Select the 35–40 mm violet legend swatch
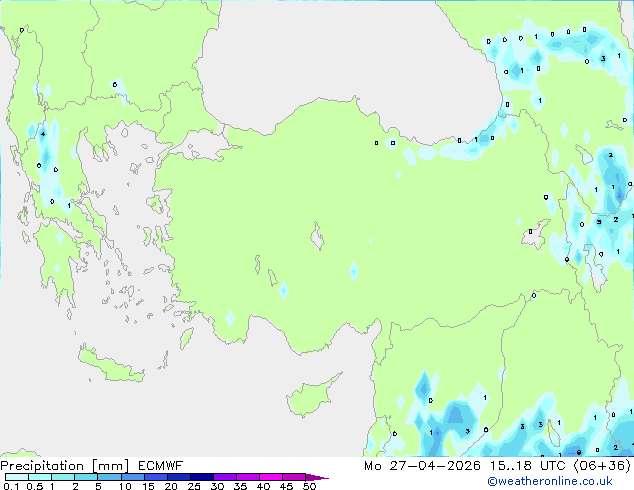 pyautogui.click(x=247, y=477)
